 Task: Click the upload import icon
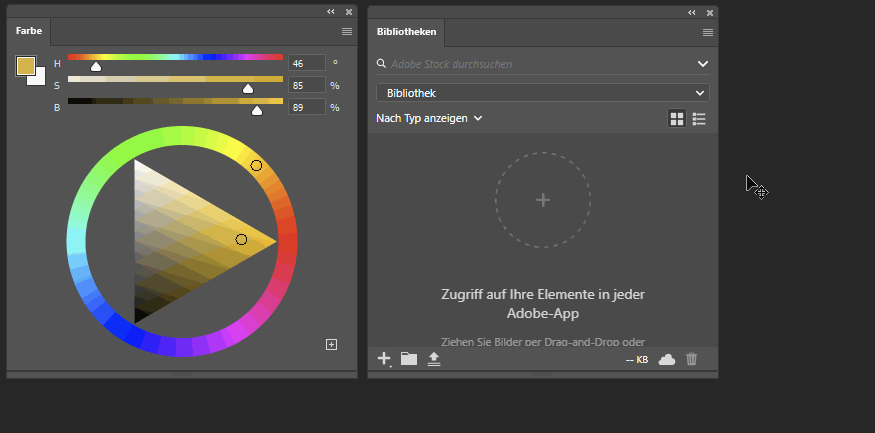pos(434,359)
